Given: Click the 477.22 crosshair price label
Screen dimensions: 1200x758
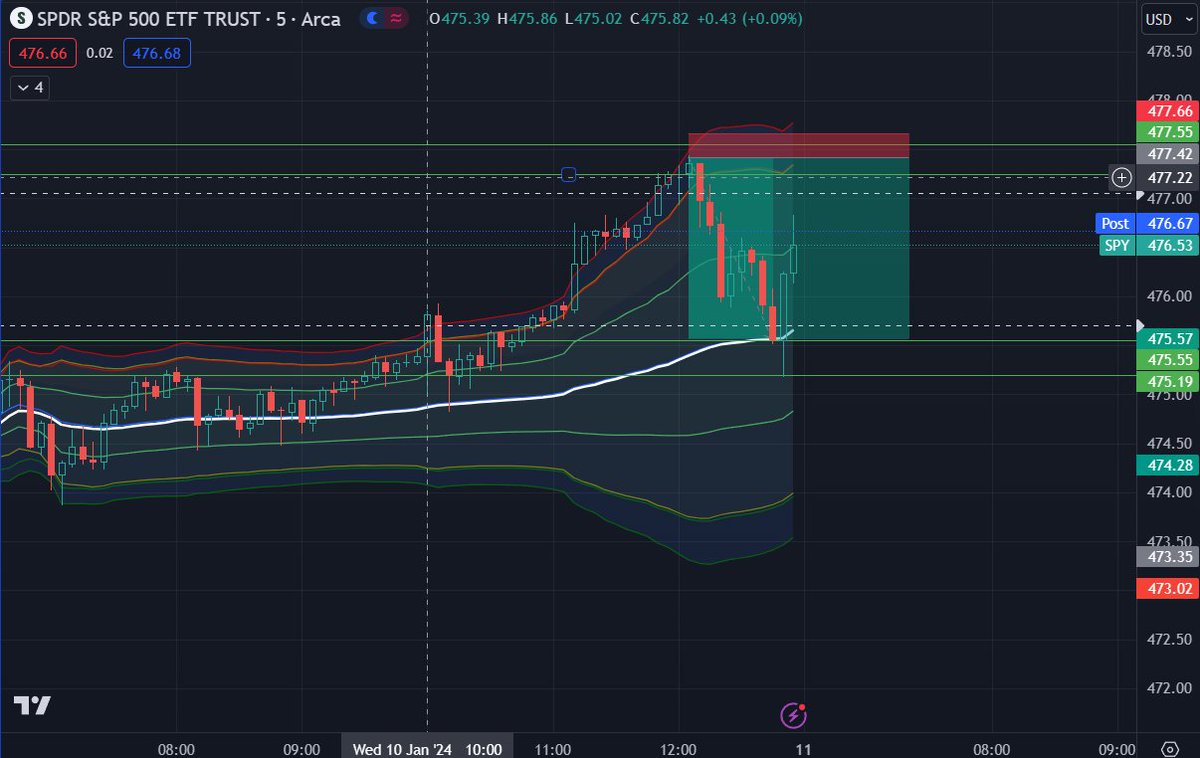Looking at the screenshot, I should pyautogui.click(x=1168, y=177).
